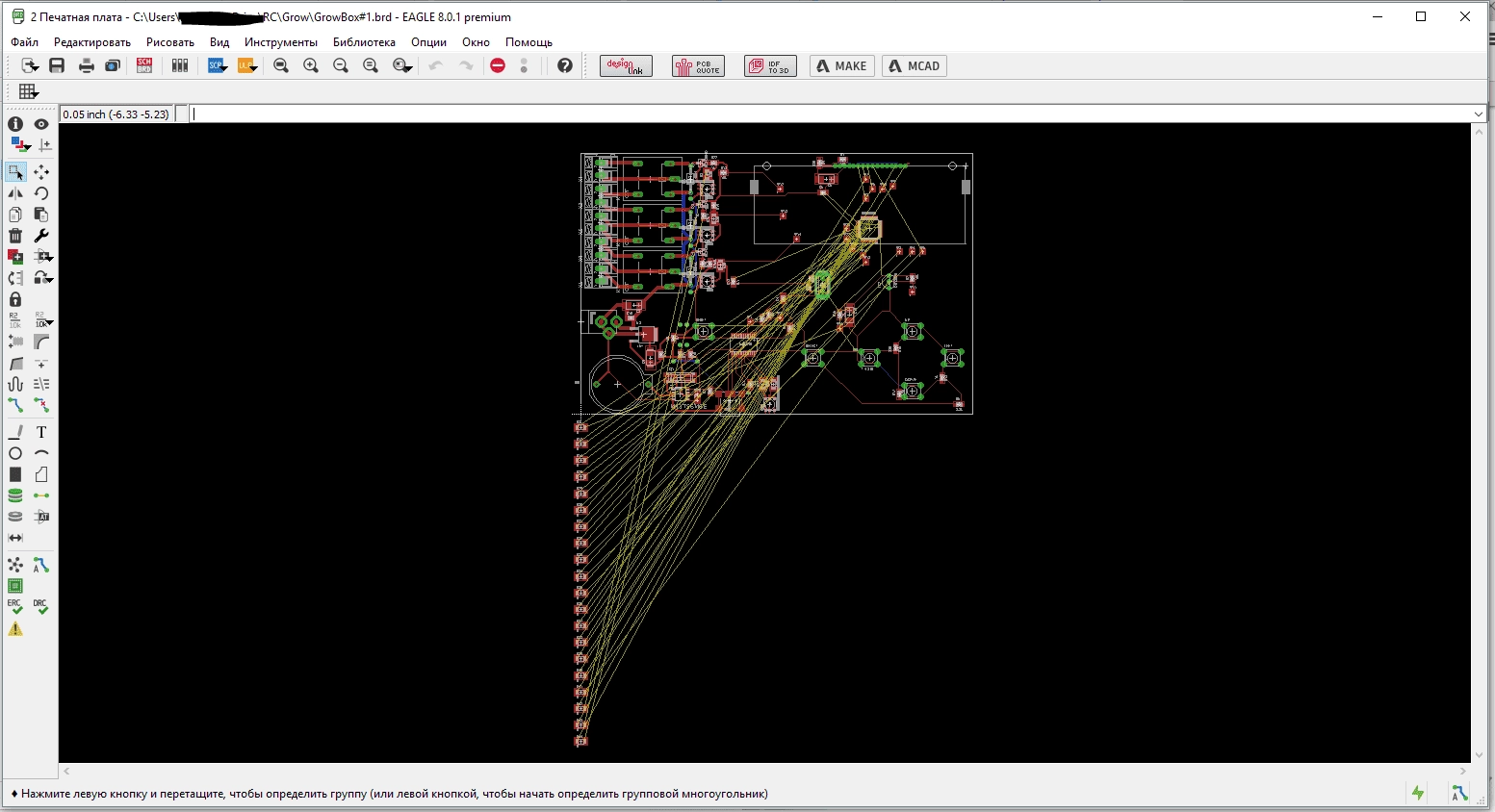The image size is (1495, 812).
Task: Run the ERC check
Action: pos(15,607)
